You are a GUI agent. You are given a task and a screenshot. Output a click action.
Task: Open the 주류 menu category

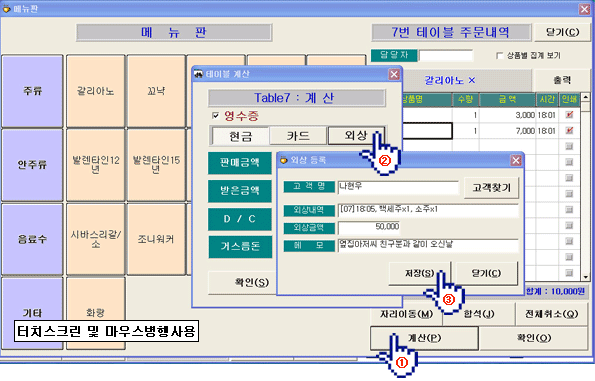[x=32, y=91]
